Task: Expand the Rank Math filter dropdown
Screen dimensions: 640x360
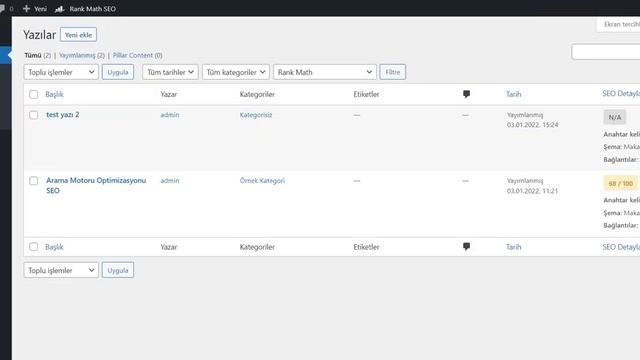Action: click(325, 72)
